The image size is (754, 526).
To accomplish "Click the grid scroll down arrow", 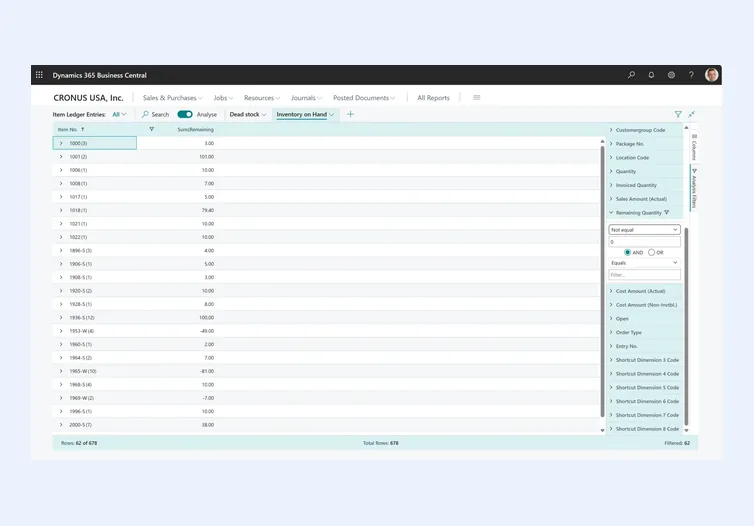I will 602,430.
